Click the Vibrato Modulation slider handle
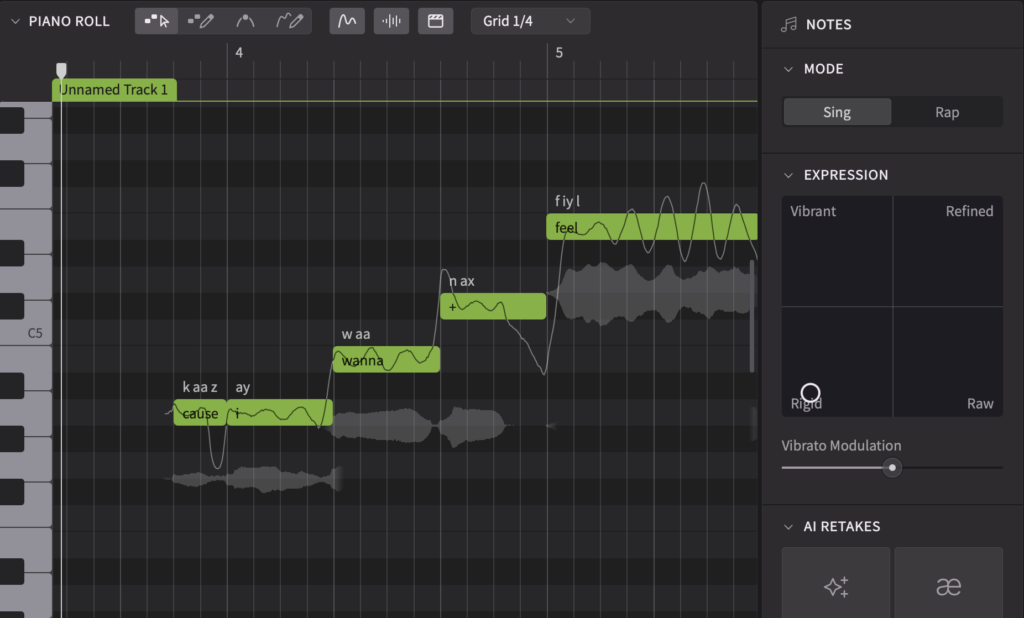1024x618 pixels. [x=892, y=467]
